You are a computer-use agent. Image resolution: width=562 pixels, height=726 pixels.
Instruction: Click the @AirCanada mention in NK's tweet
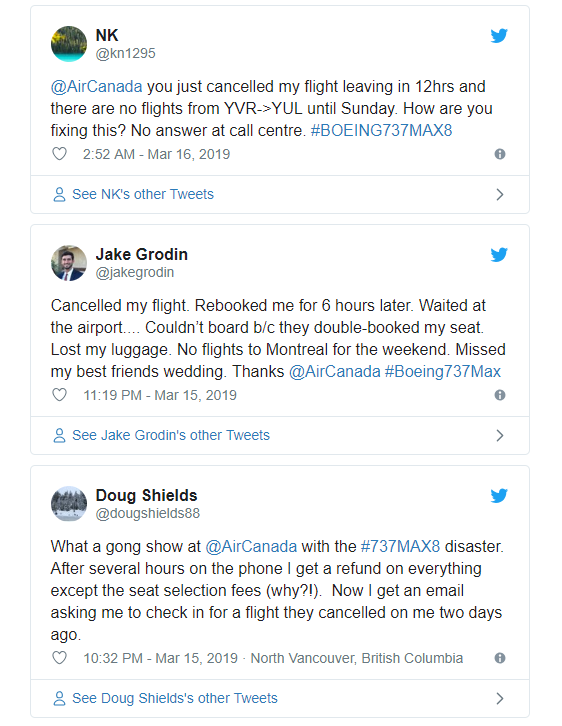96,87
